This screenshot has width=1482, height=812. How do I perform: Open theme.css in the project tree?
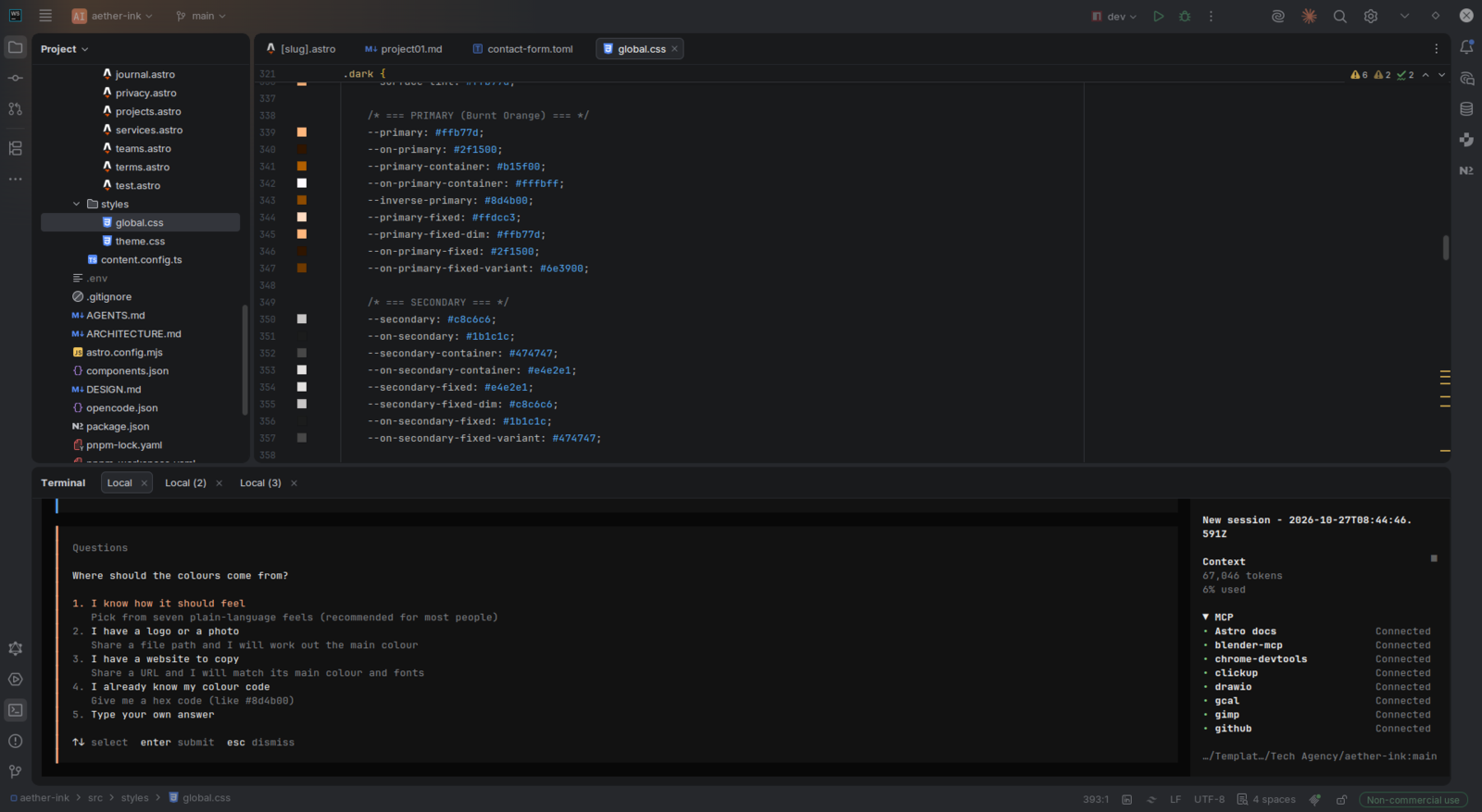coord(140,242)
